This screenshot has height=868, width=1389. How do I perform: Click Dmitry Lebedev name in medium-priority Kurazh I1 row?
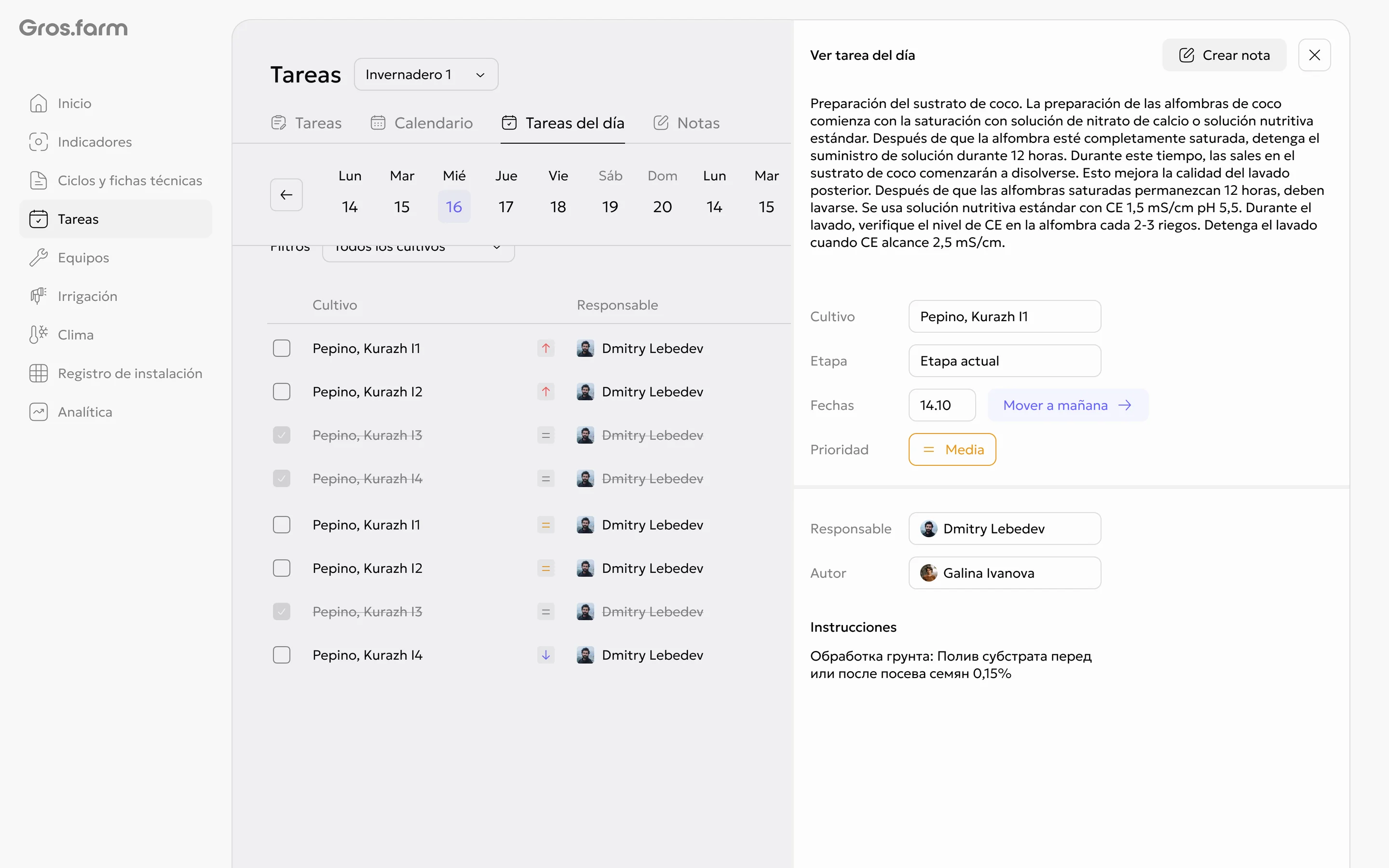pos(652,525)
